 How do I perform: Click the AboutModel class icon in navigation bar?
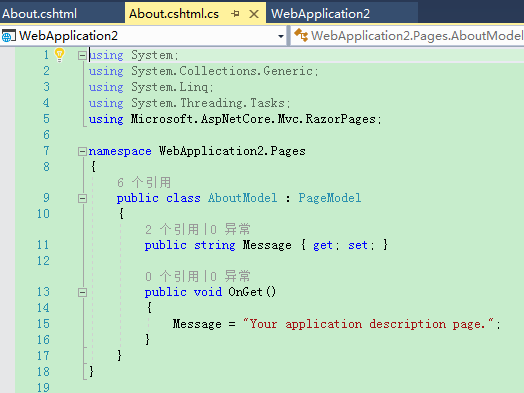point(301,35)
